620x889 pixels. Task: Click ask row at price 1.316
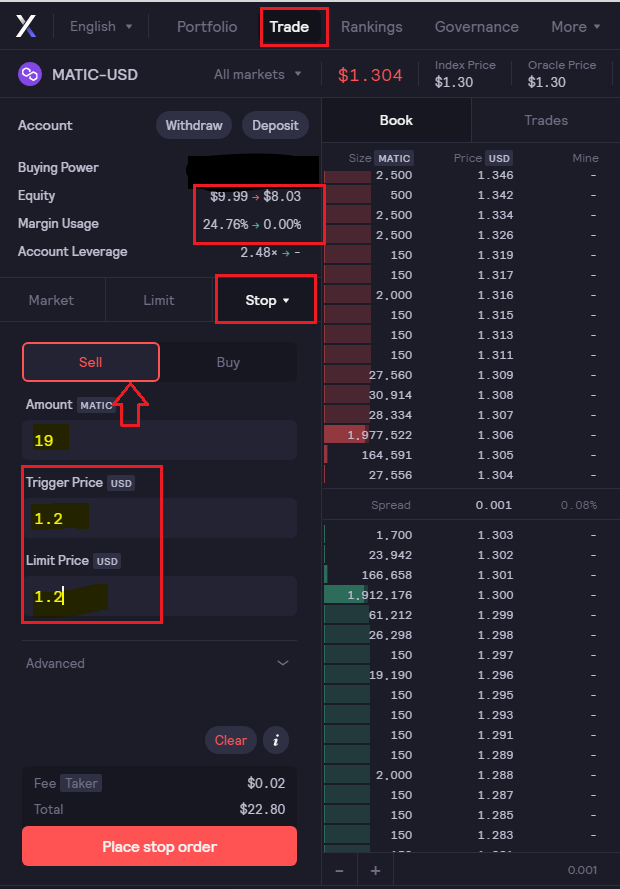[x=471, y=295]
